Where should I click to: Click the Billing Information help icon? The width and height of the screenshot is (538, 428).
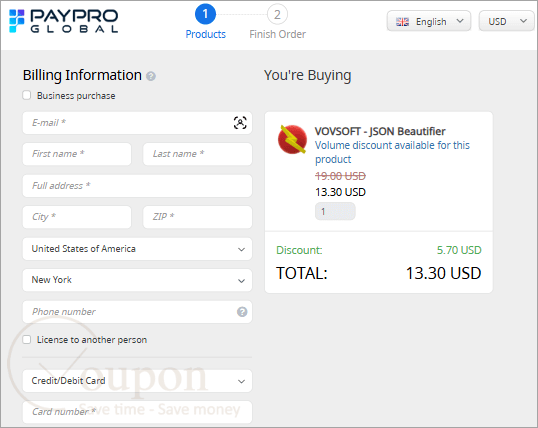pyautogui.click(x=151, y=76)
